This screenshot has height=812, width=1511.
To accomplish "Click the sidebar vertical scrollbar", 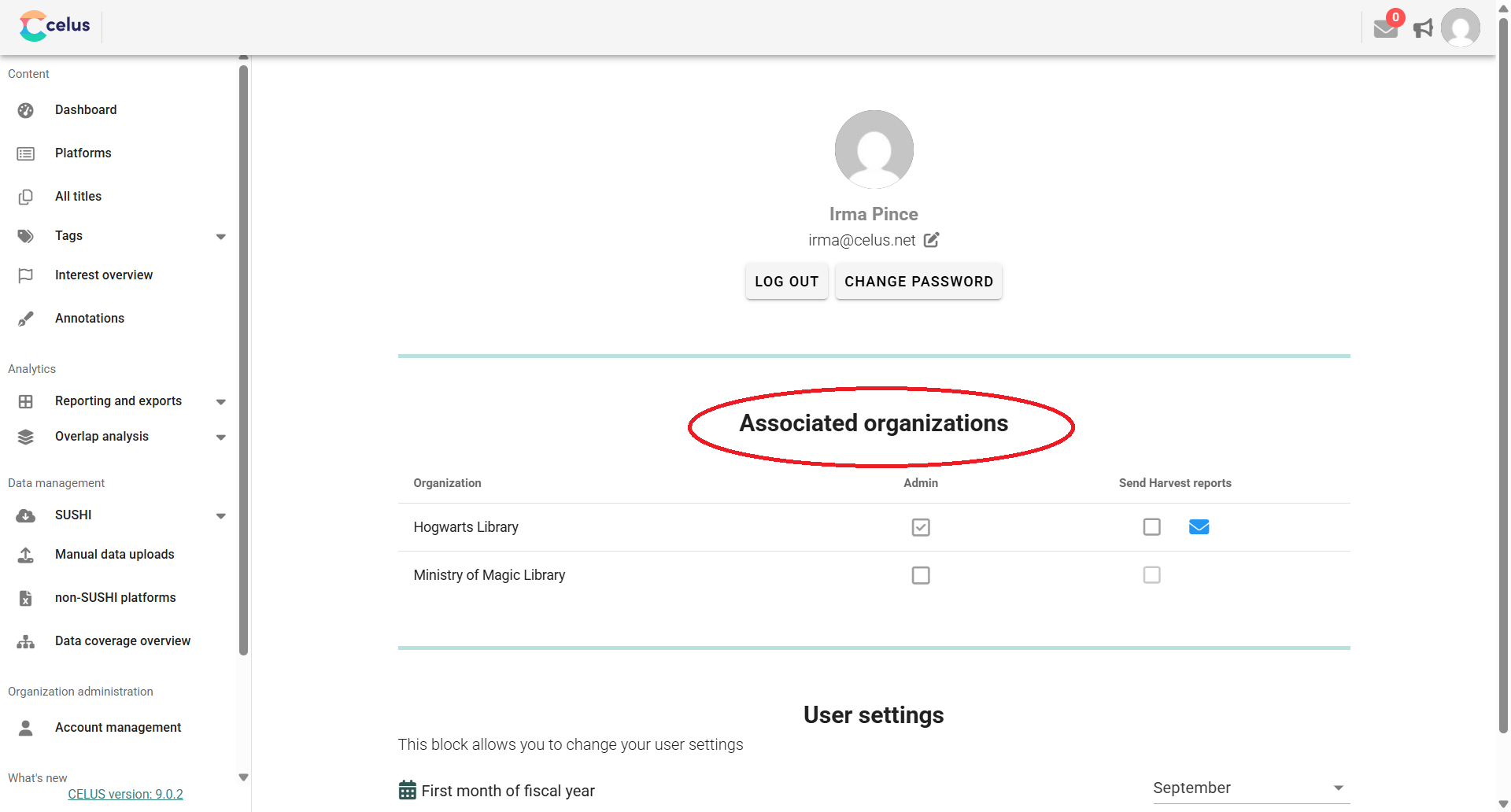I will (x=243, y=360).
